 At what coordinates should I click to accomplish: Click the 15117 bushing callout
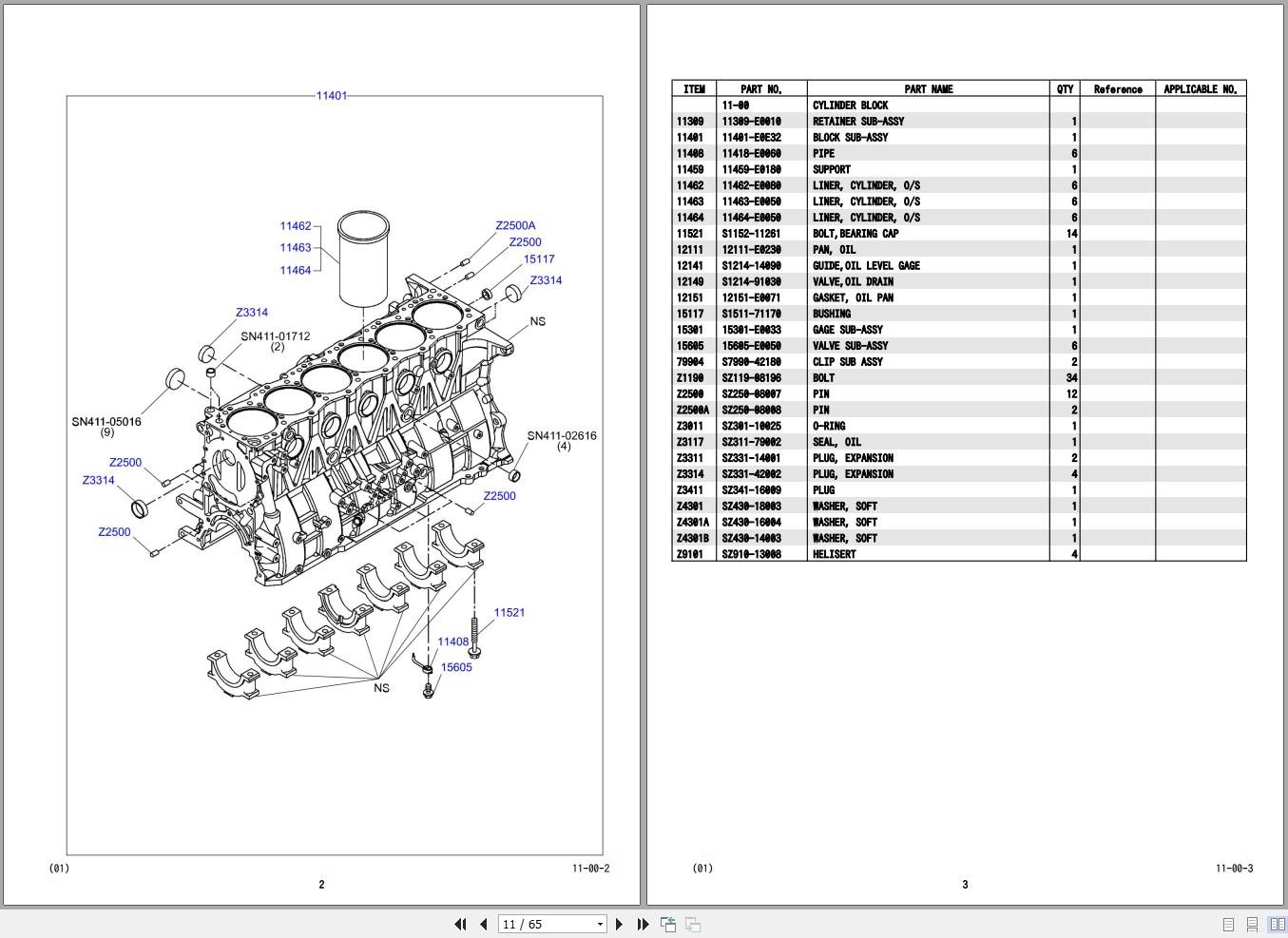click(539, 259)
